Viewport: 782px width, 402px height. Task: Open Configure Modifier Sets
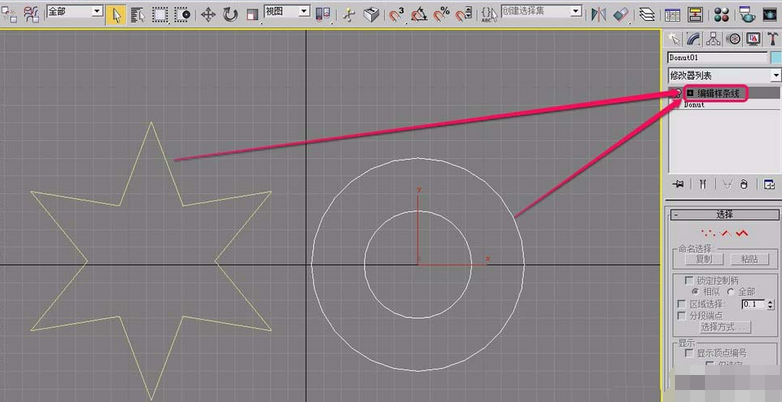[x=769, y=184]
